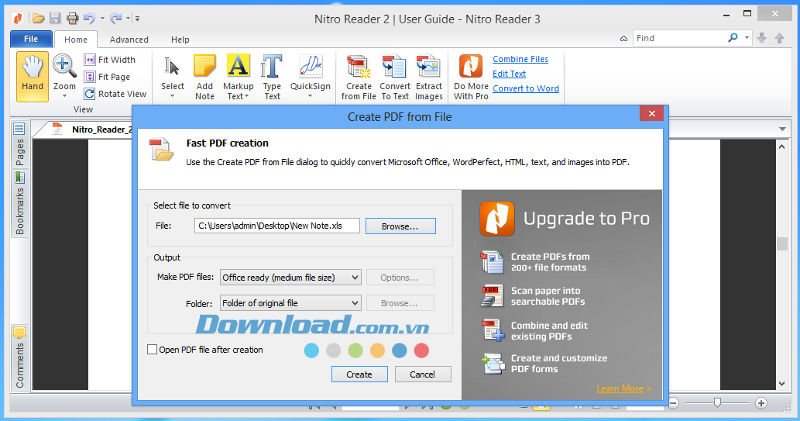This screenshot has height=421, width=800.
Task: Open the Convert to Word link
Action: click(526, 88)
